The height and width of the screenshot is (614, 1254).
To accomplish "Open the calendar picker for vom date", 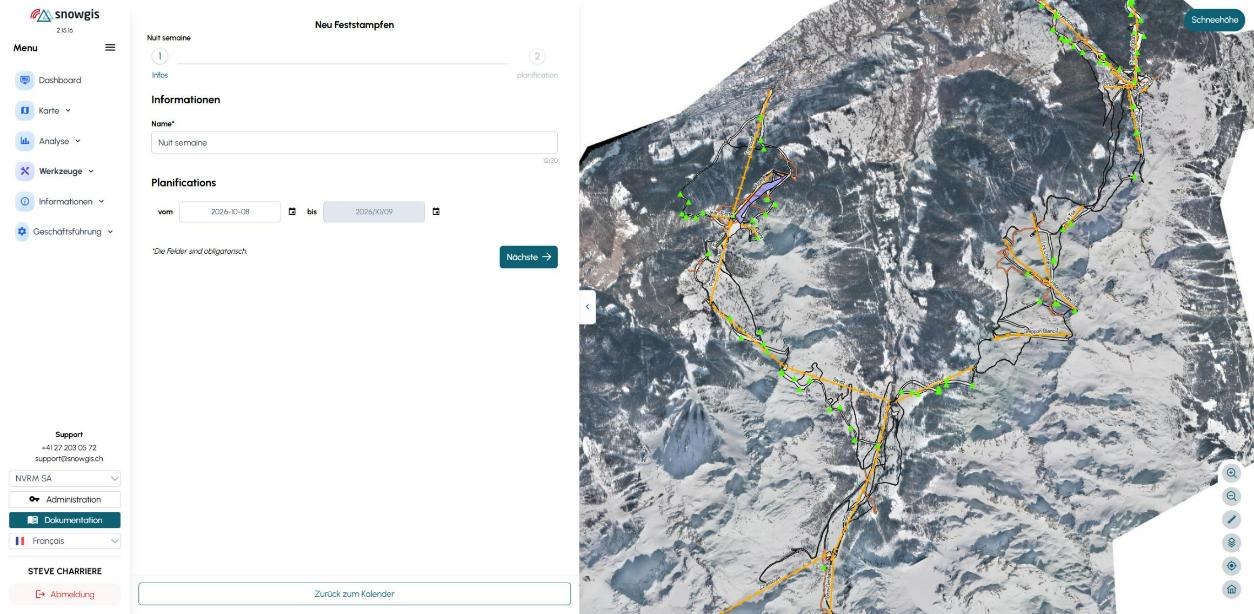I will pos(292,212).
